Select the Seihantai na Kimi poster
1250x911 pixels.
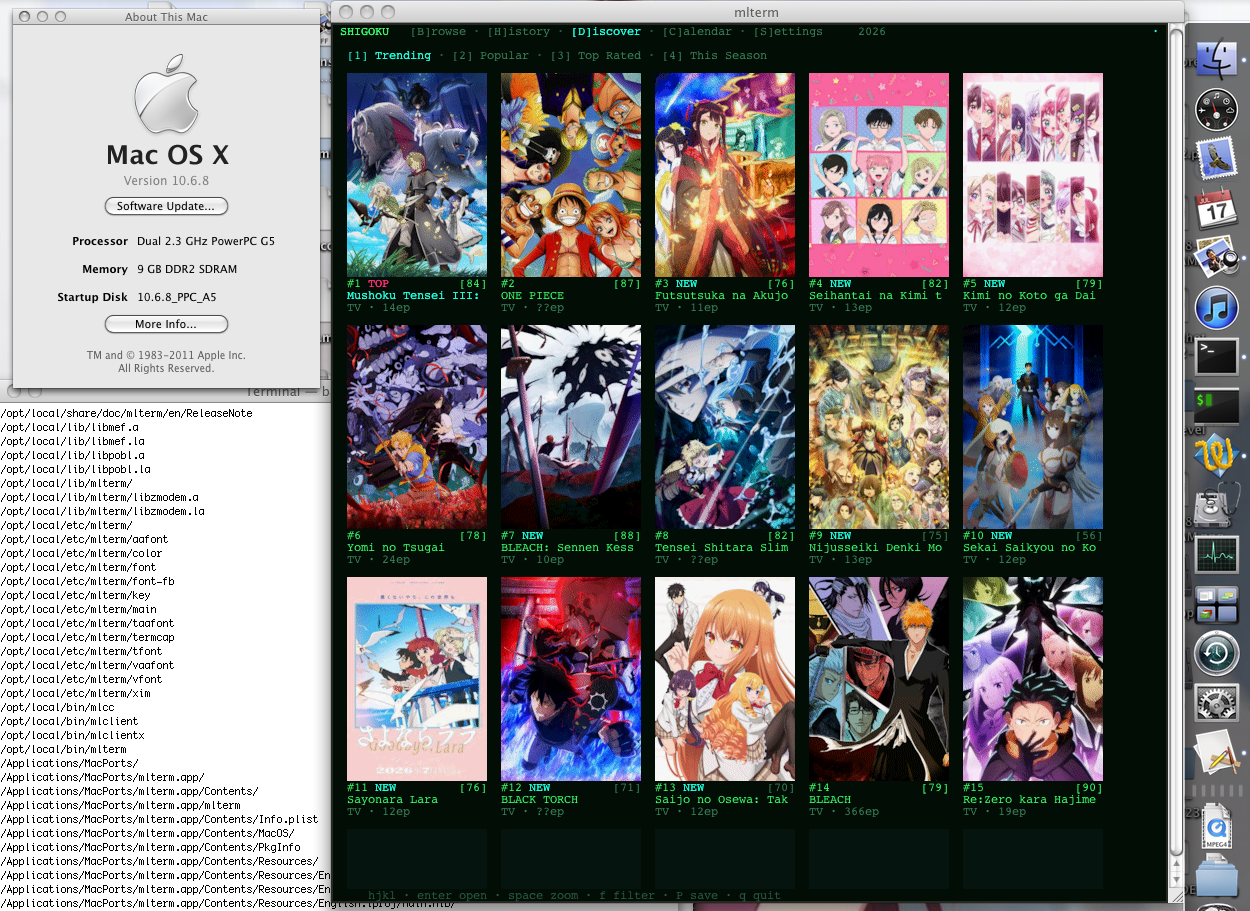879,175
